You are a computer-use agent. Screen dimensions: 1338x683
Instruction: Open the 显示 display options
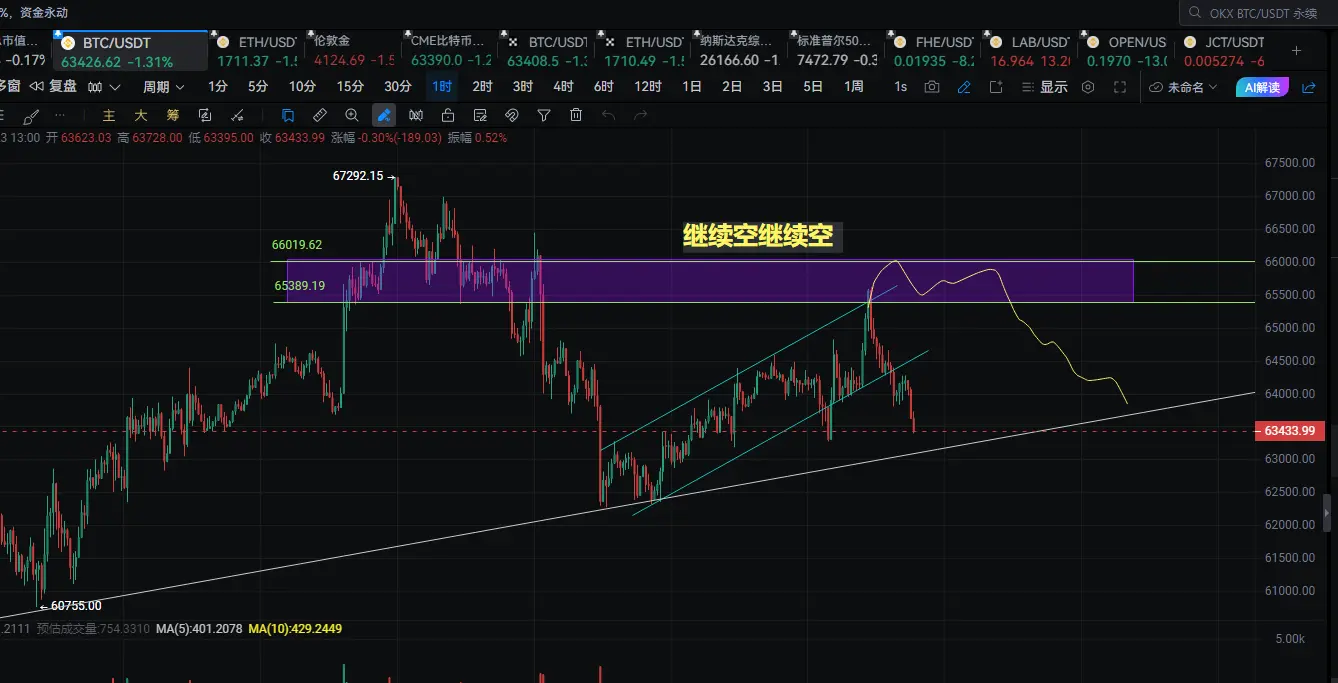pyautogui.click(x=1045, y=87)
